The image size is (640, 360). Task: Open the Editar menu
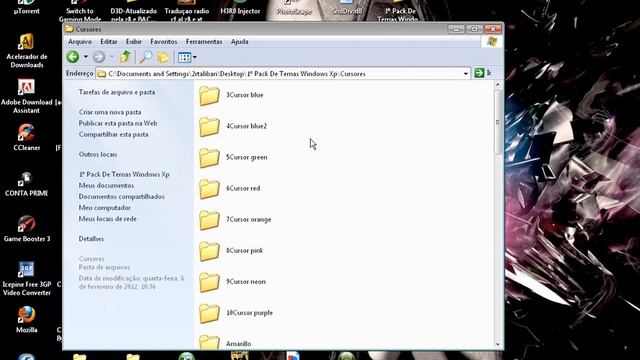click(x=109, y=42)
